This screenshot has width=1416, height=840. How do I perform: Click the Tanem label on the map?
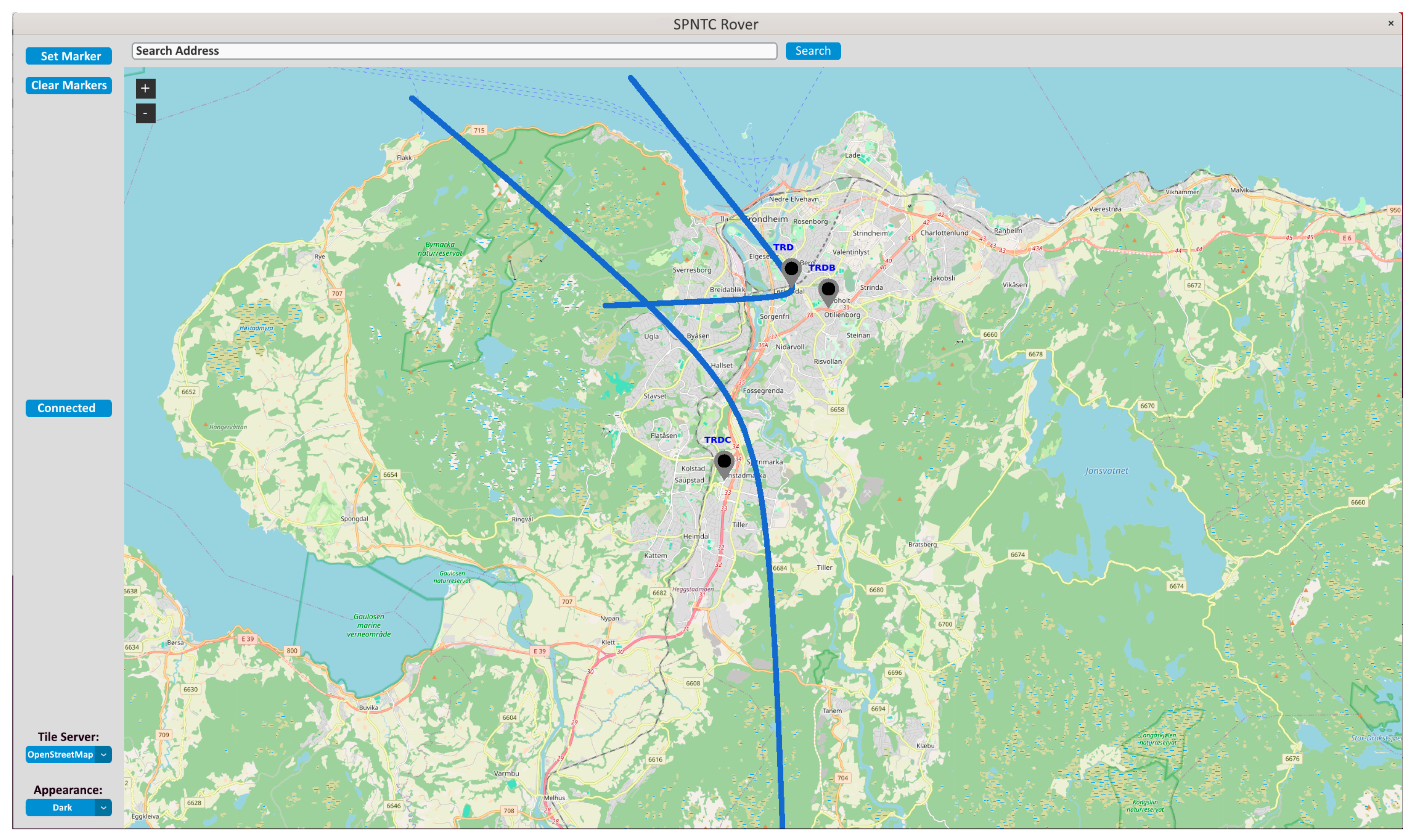click(x=832, y=711)
